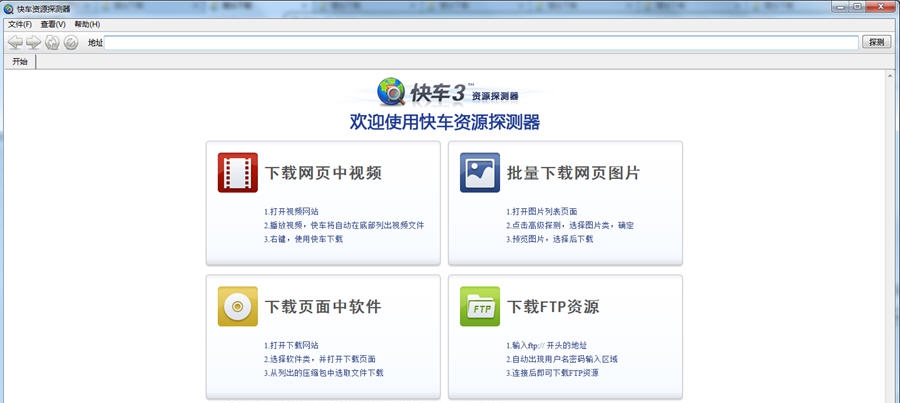Click the green FTP folder icon

[x=480, y=306]
